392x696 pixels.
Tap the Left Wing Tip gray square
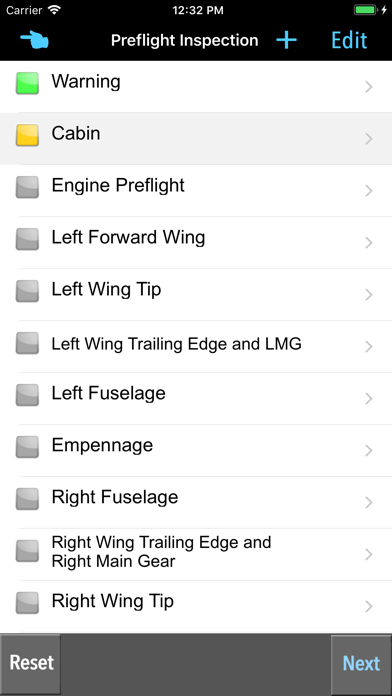coord(27,291)
